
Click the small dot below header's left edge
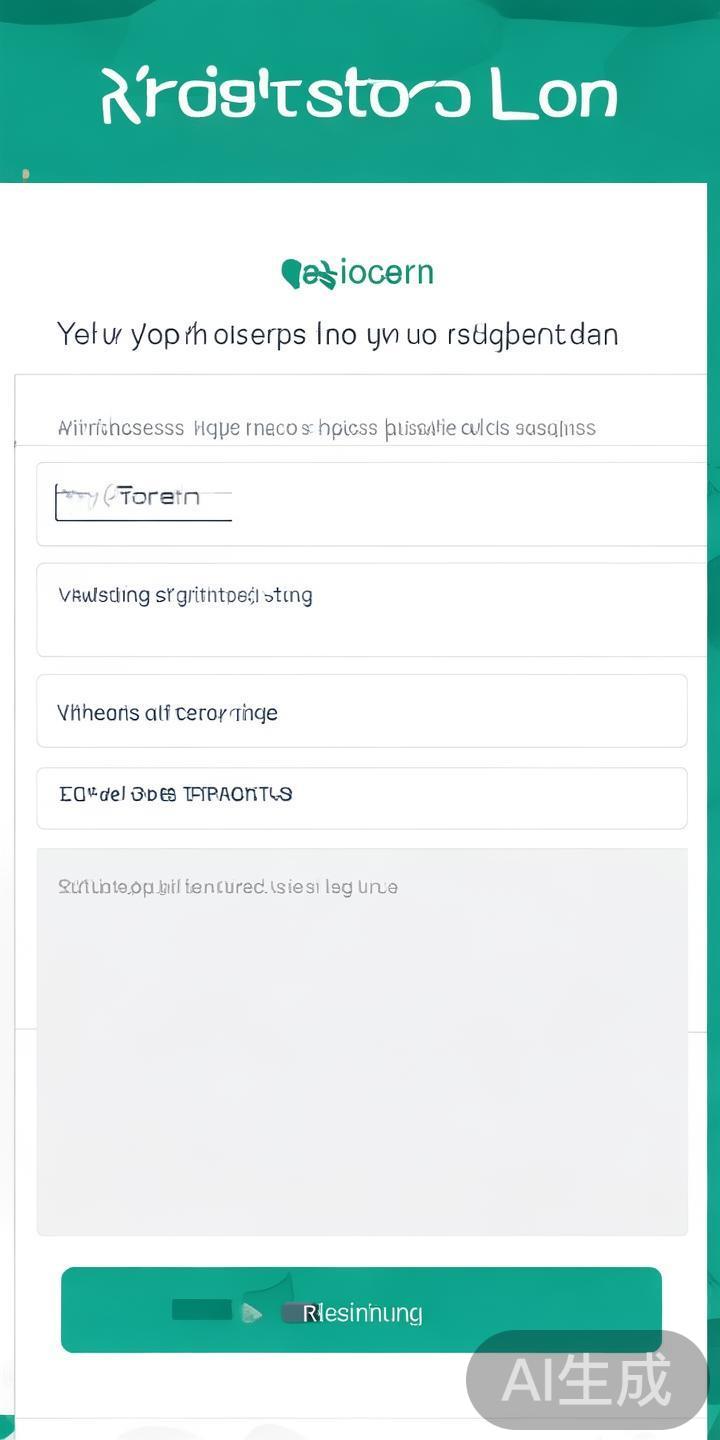(x=26, y=174)
